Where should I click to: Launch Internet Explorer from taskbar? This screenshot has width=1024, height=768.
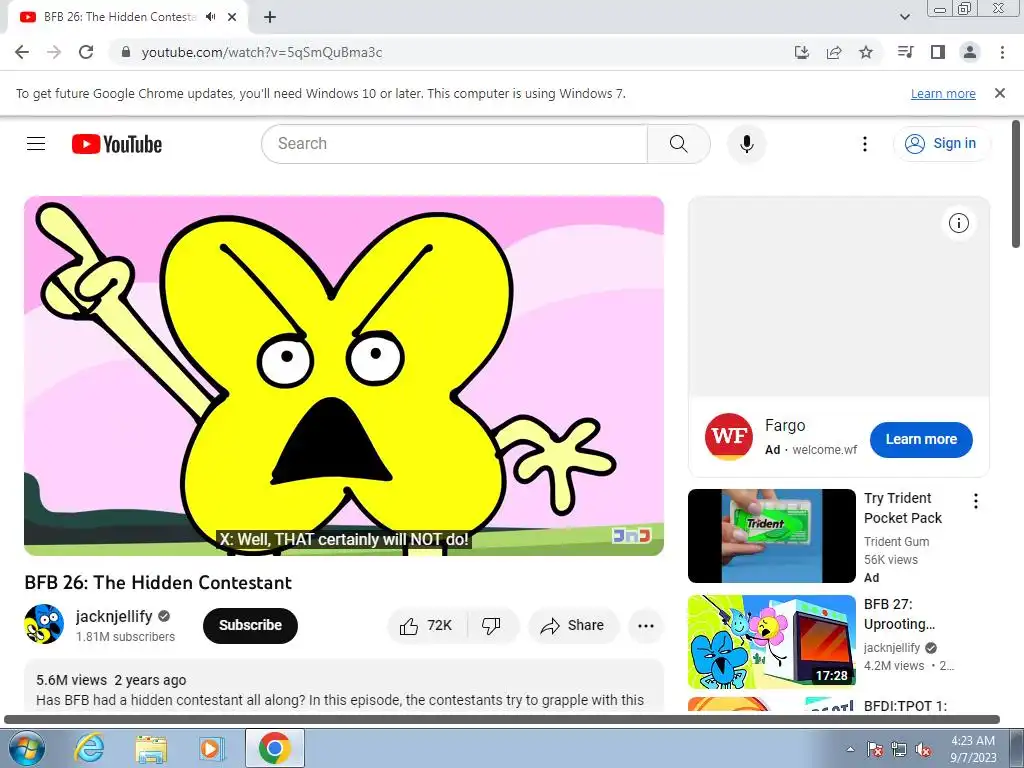[x=89, y=748]
